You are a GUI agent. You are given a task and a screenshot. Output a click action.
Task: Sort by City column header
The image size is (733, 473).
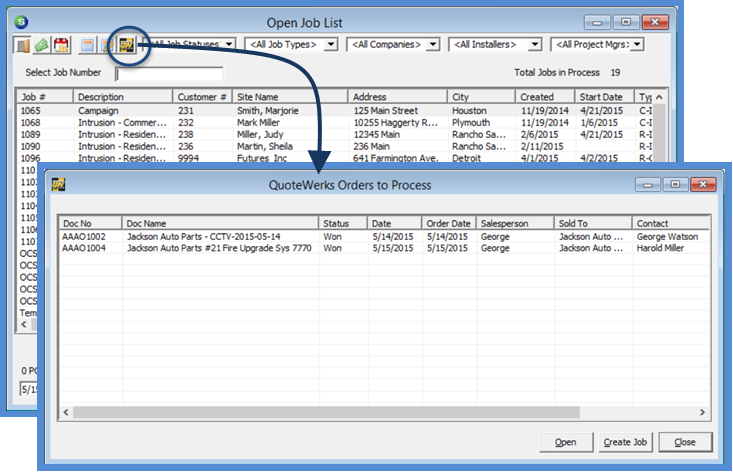coord(481,97)
